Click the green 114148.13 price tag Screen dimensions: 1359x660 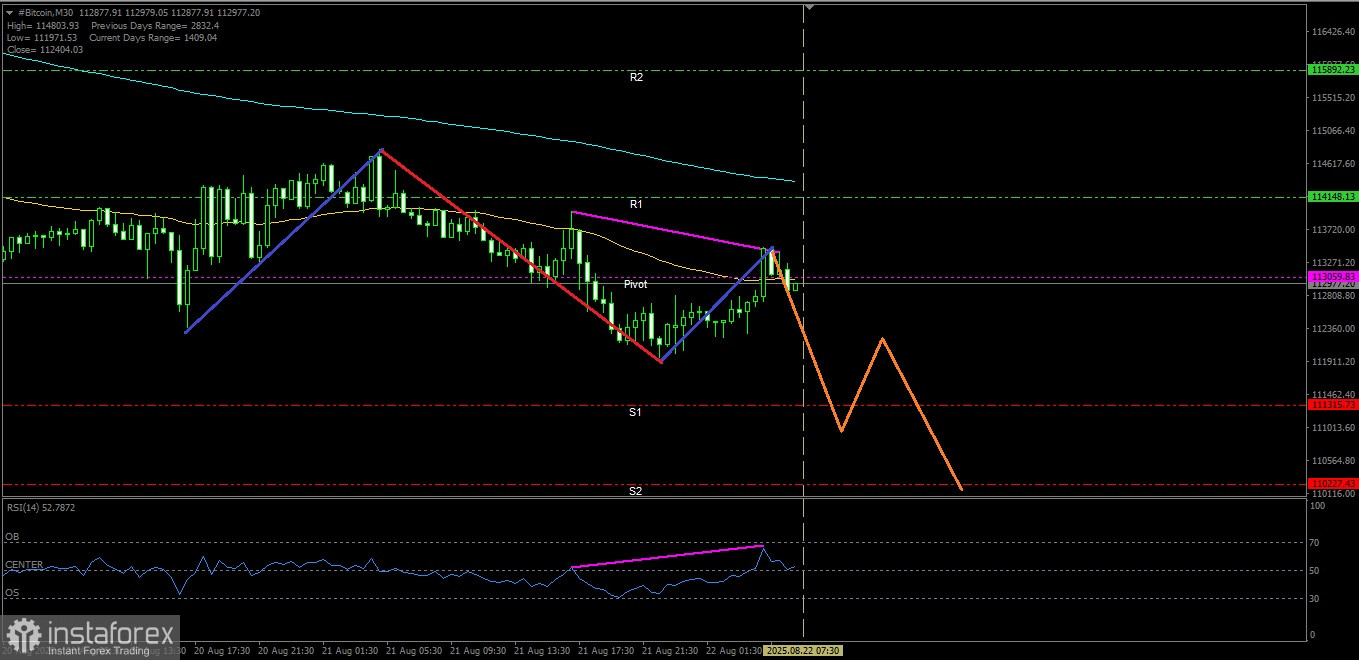[x=1333, y=197]
